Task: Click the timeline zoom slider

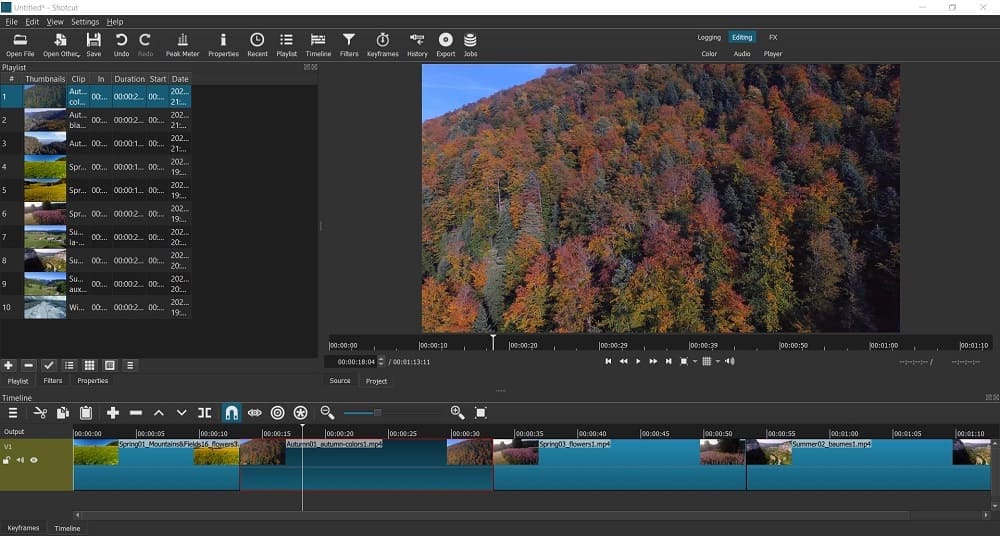Action: pos(377,413)
